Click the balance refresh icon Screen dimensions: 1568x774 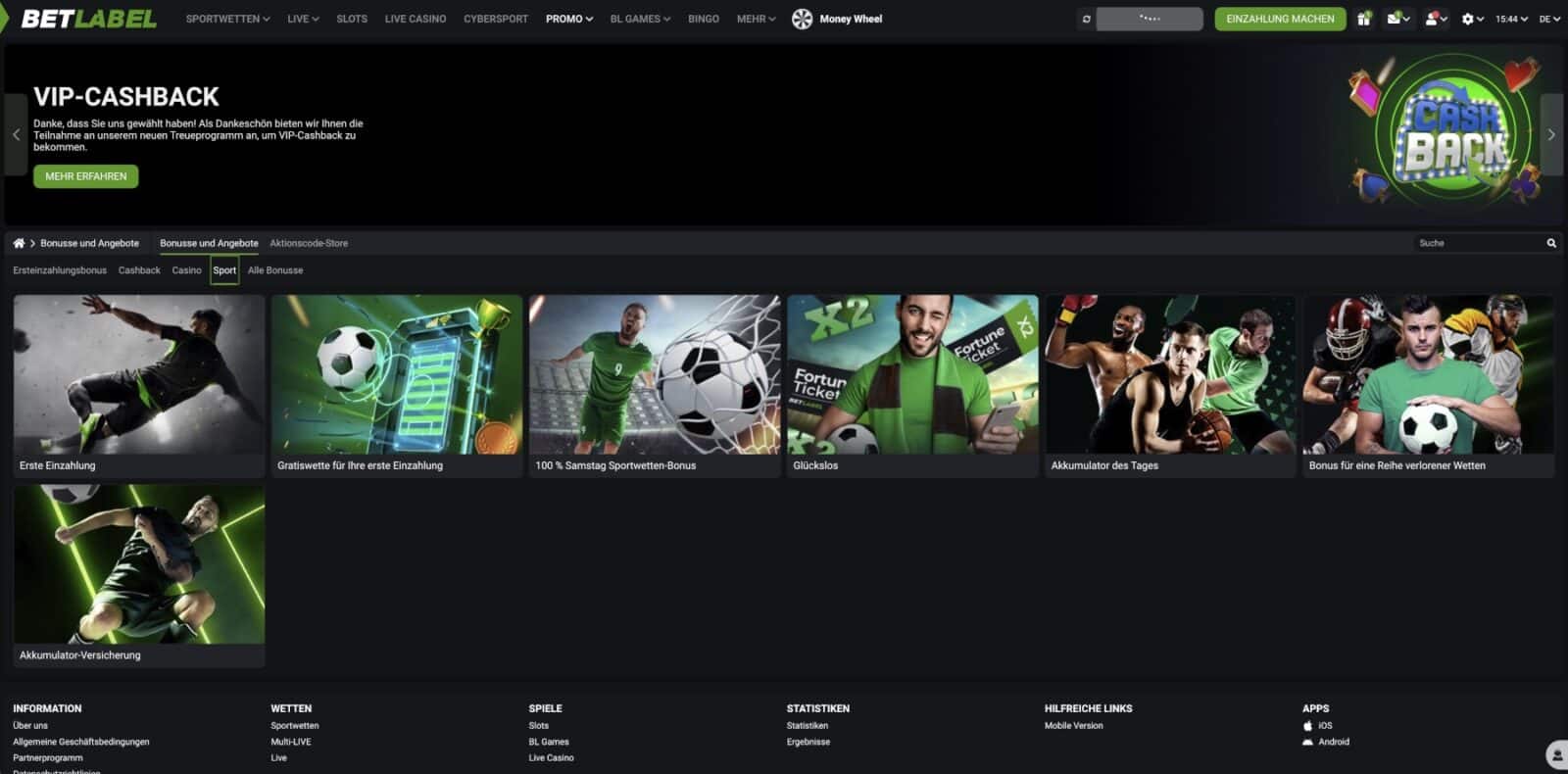pyautogui.click(x=1086, y=19)
